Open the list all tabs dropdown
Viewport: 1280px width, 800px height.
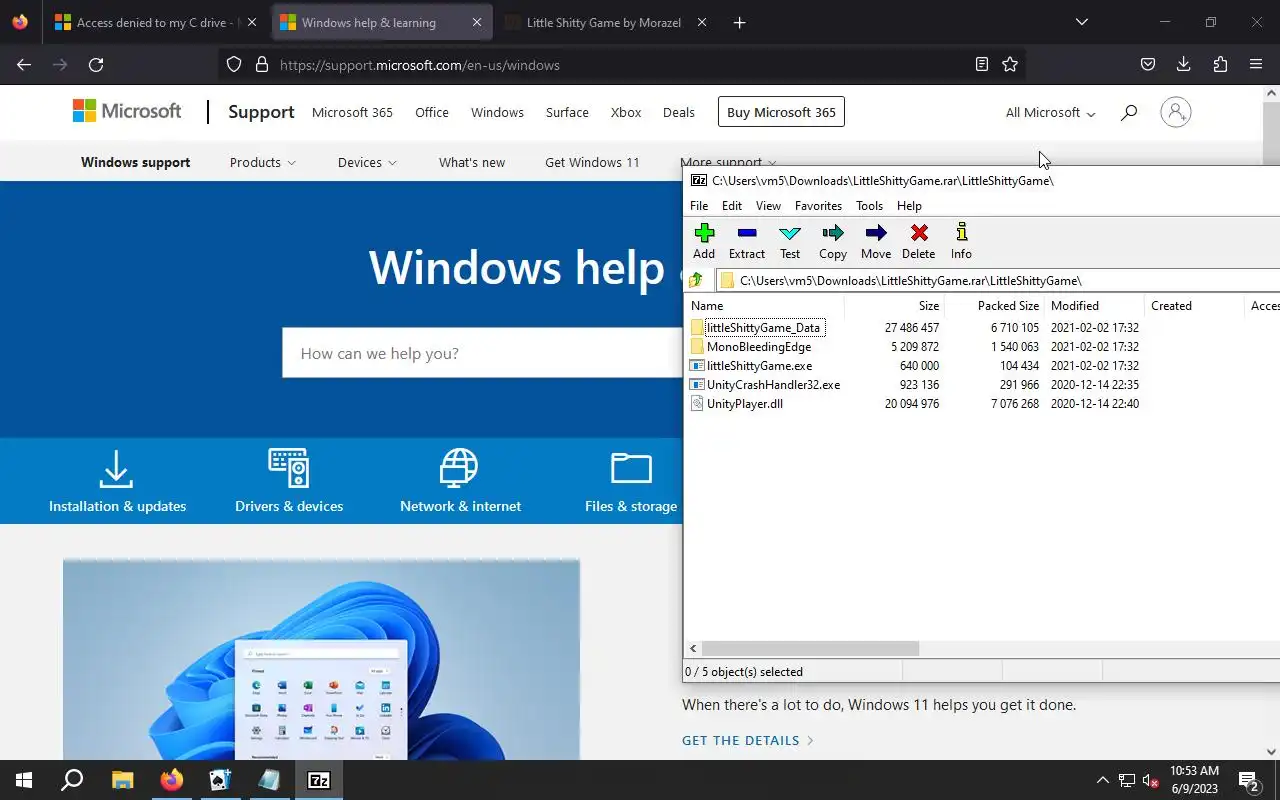click(1081, 22)
